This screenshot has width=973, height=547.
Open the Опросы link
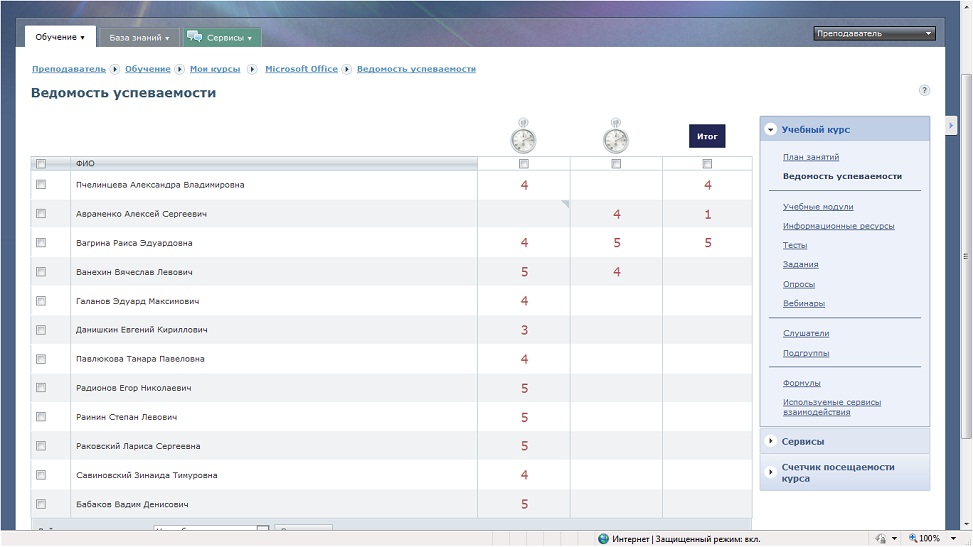pyautogui.click(x=799, y=284)
